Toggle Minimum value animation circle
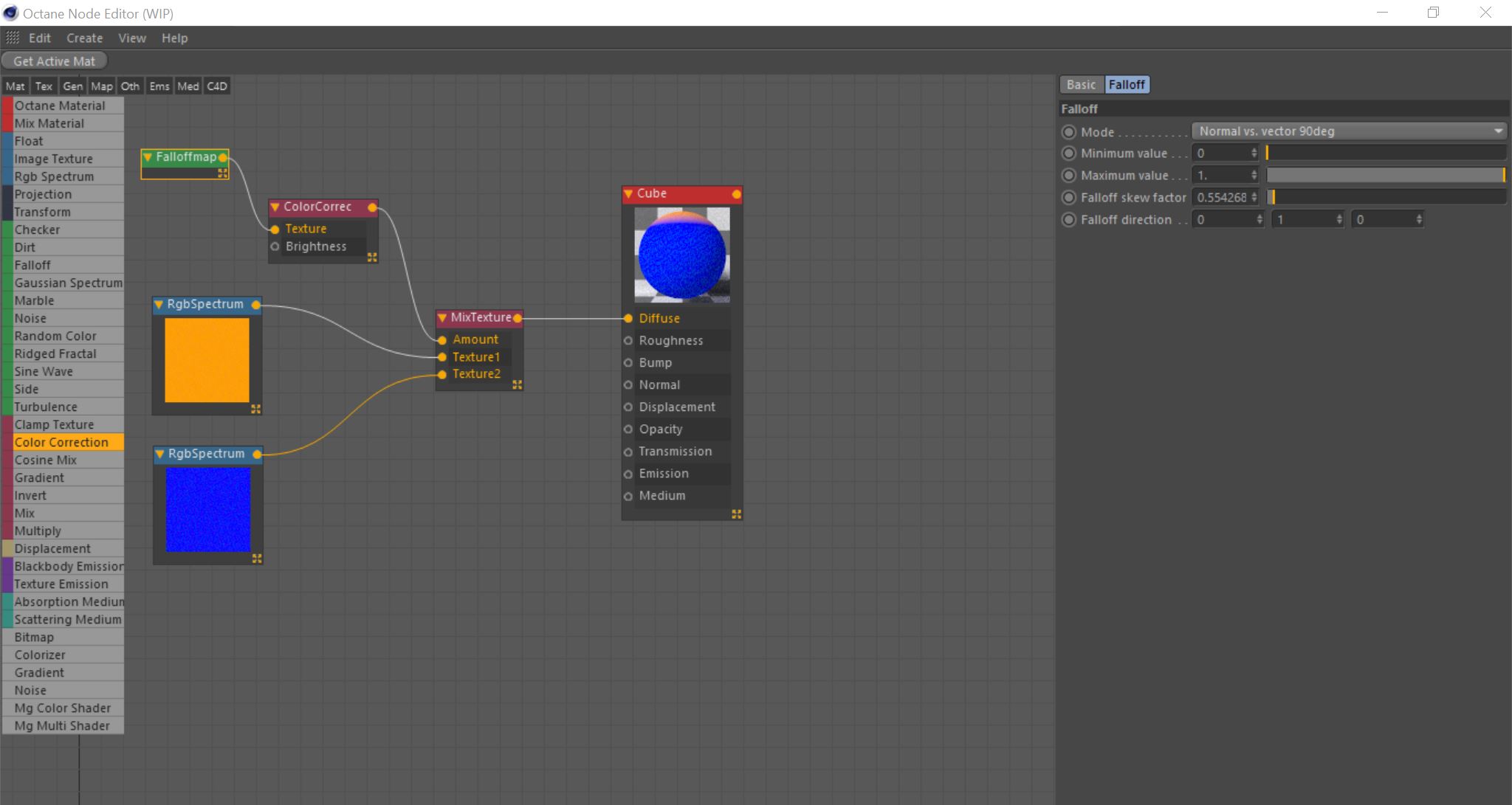The image size is (1512, 805). pyautogui.click(x=1068, y=153)
